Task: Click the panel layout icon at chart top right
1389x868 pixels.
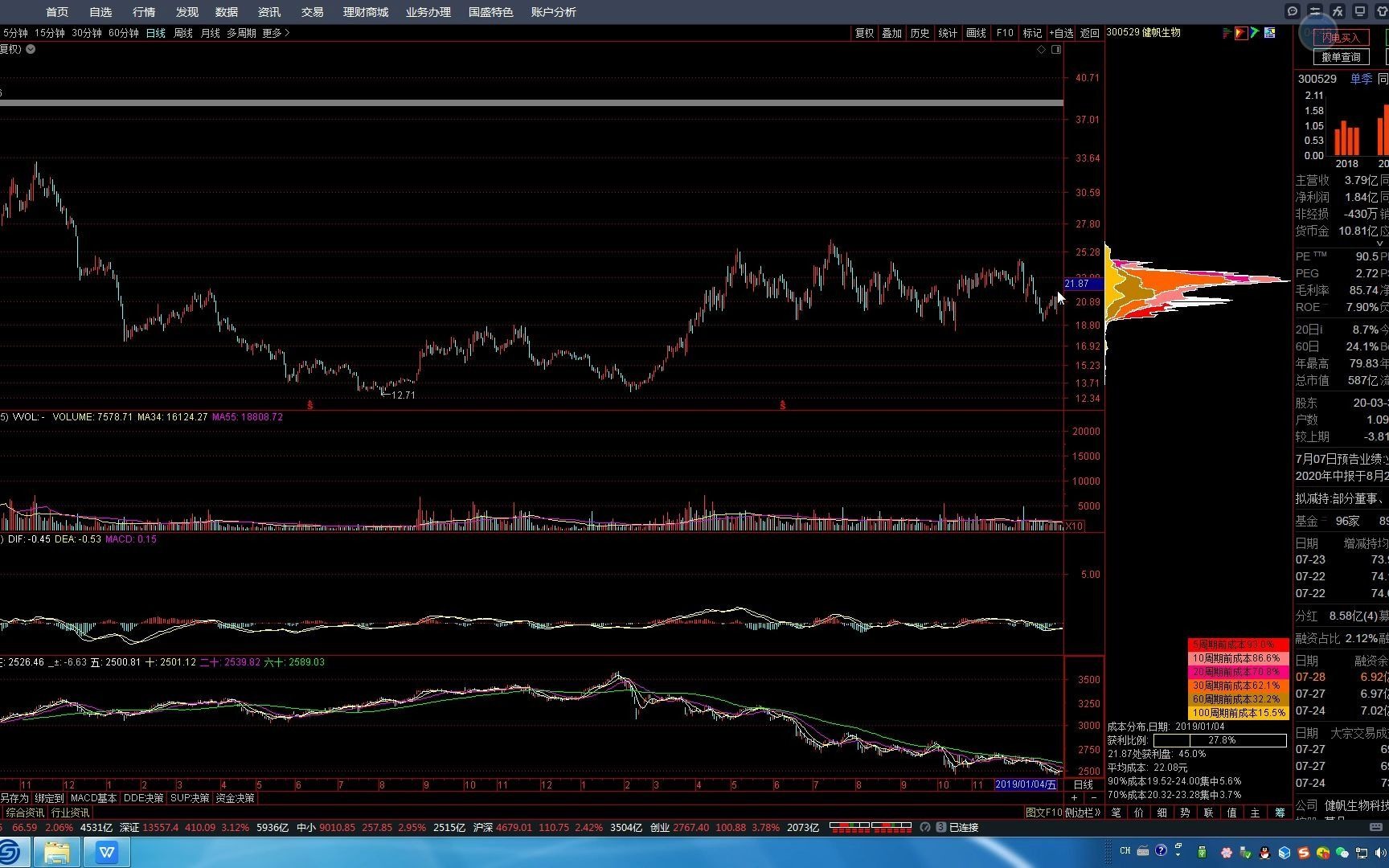Action: (x=1056, y=50)
